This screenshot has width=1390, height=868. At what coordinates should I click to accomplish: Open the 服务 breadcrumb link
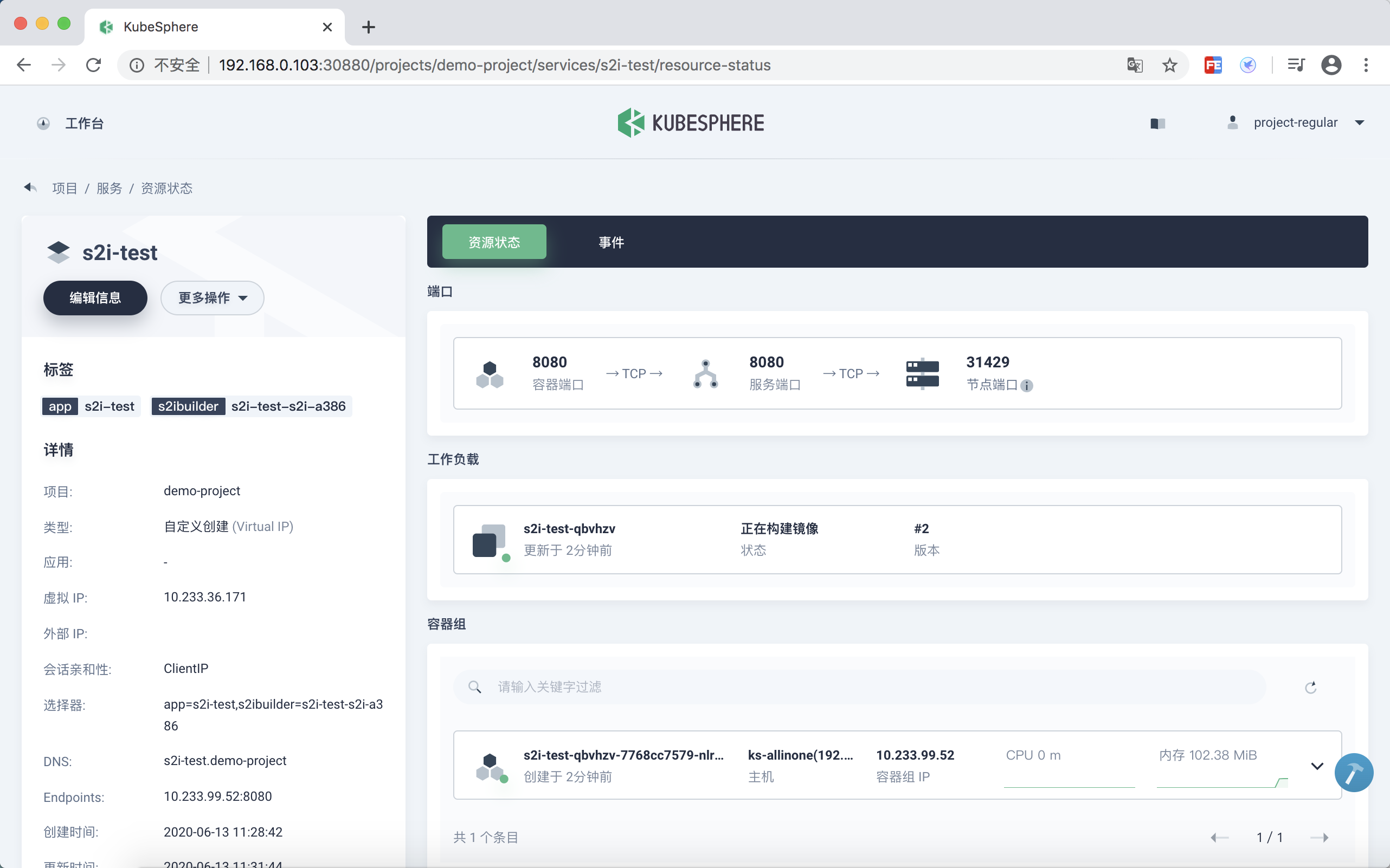point(109,189)
